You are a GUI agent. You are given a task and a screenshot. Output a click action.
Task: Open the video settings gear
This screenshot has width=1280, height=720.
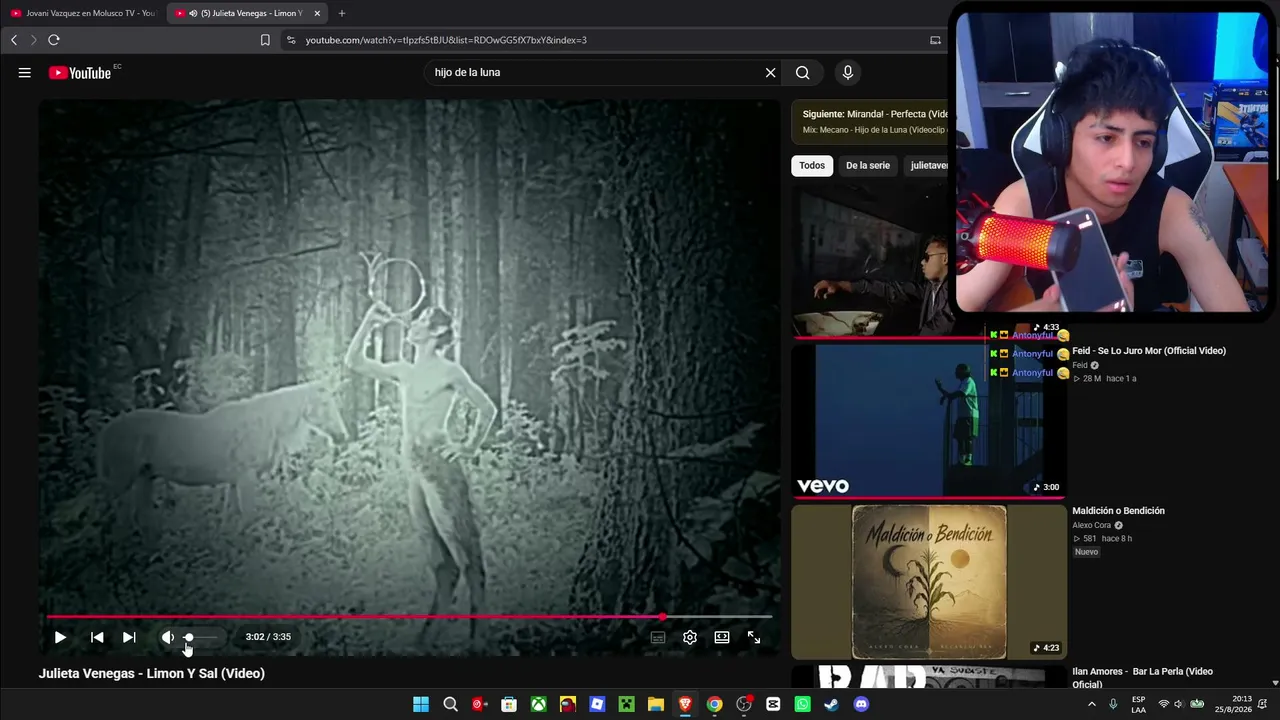690,637
